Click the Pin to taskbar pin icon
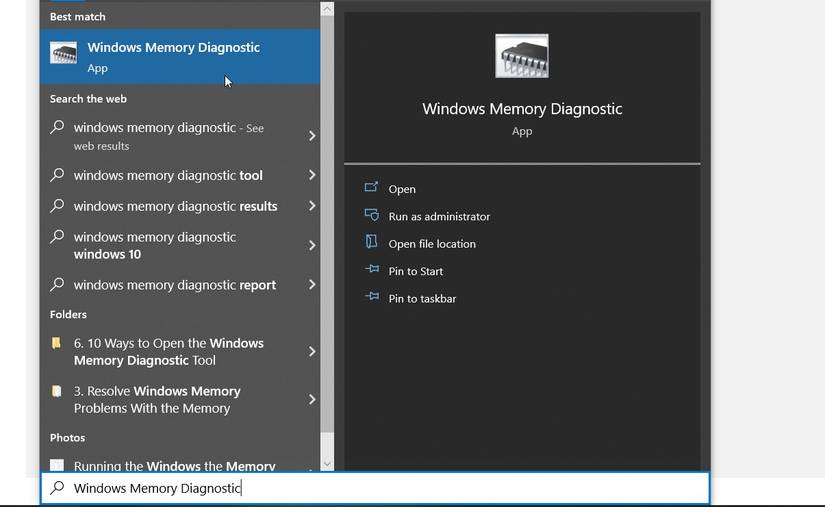 372,298
